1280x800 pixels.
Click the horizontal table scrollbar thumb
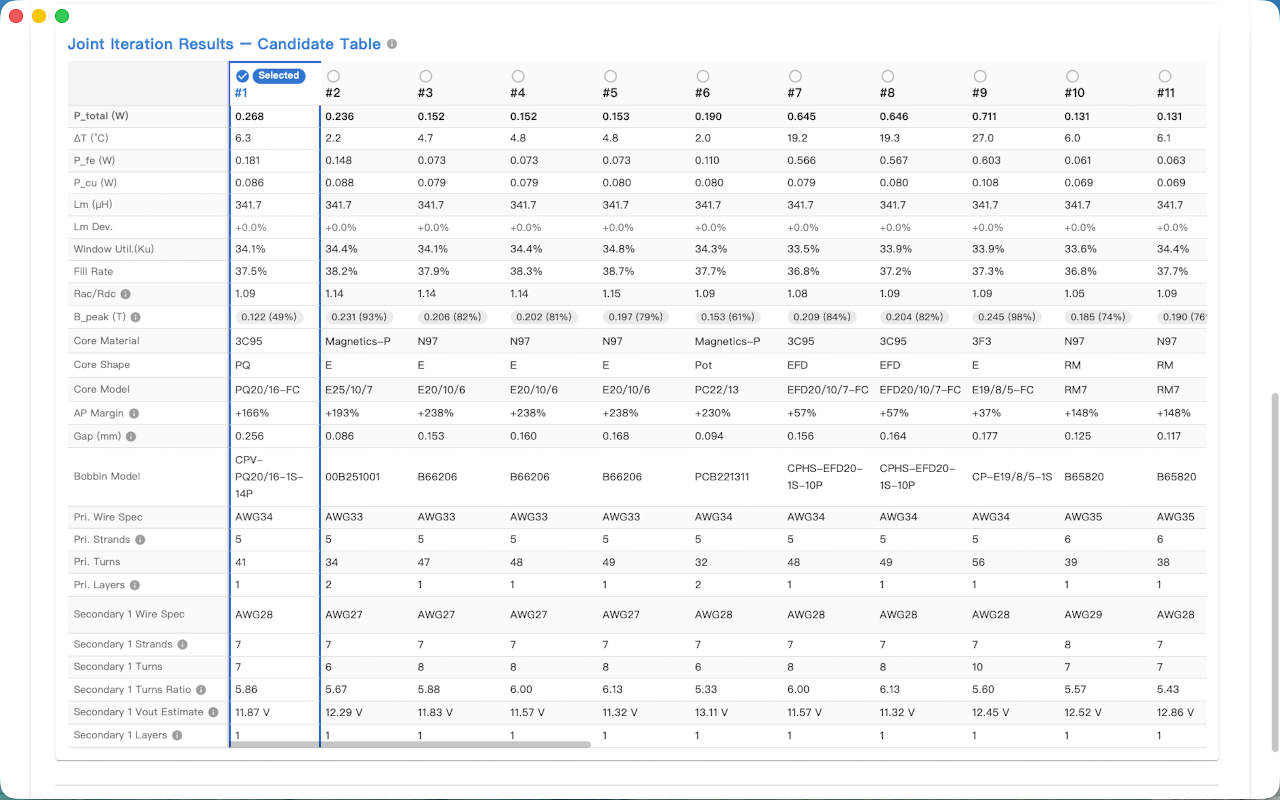tap(410, 744)
